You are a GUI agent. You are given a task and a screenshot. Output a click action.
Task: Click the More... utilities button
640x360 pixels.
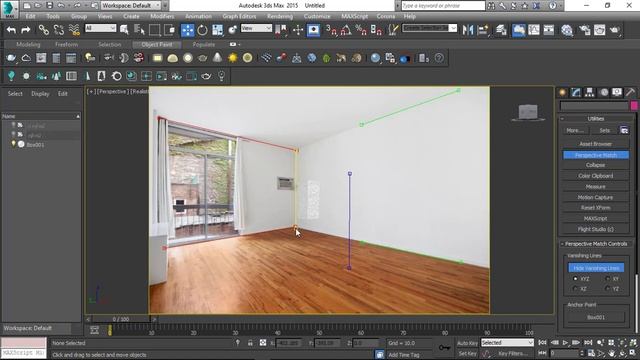coord(575,130)
